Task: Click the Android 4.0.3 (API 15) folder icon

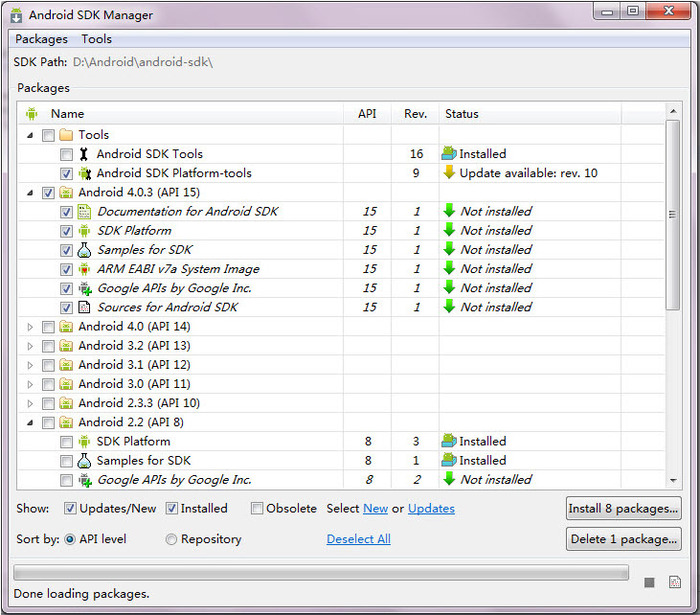Action: [x=66, y=192]
